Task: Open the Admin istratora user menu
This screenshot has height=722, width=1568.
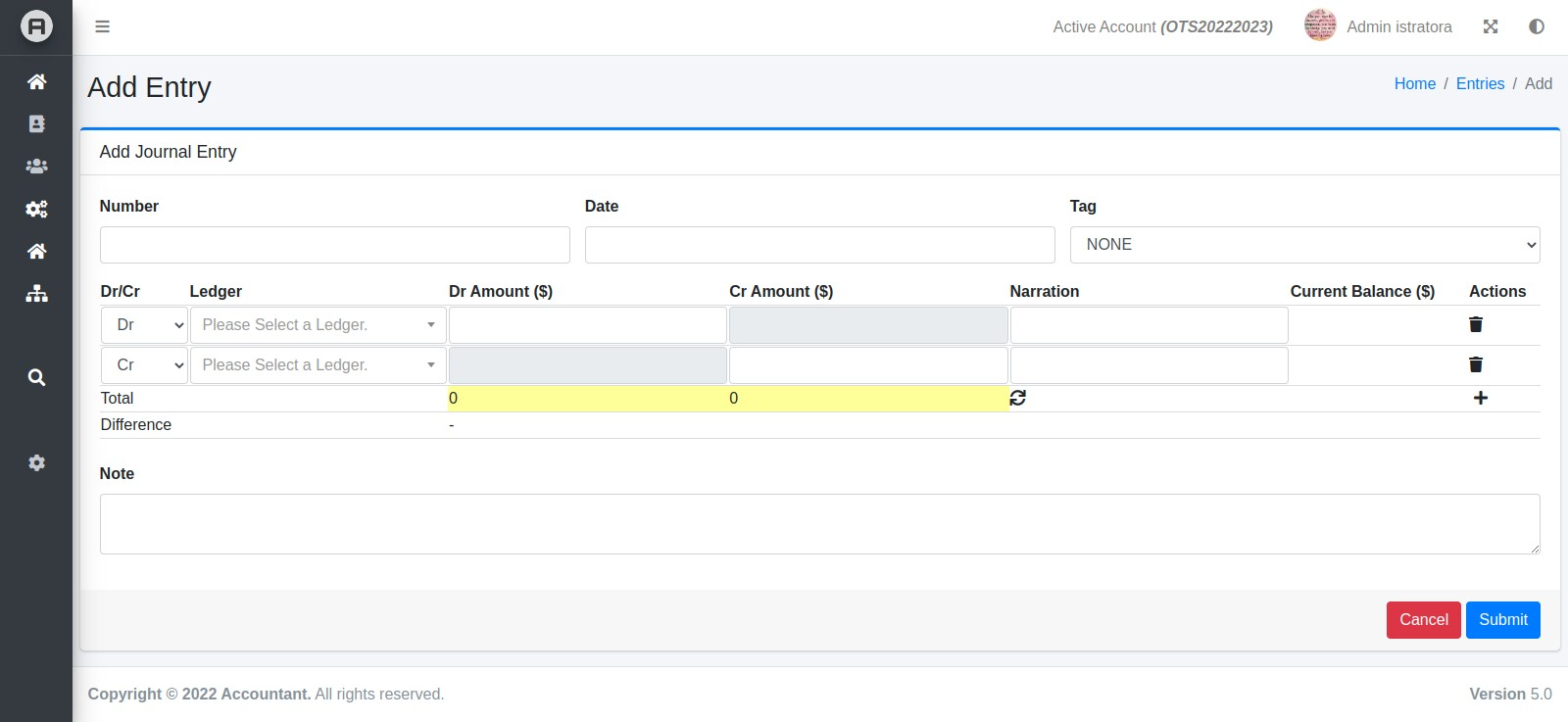Action: (x=1379, y=26)
